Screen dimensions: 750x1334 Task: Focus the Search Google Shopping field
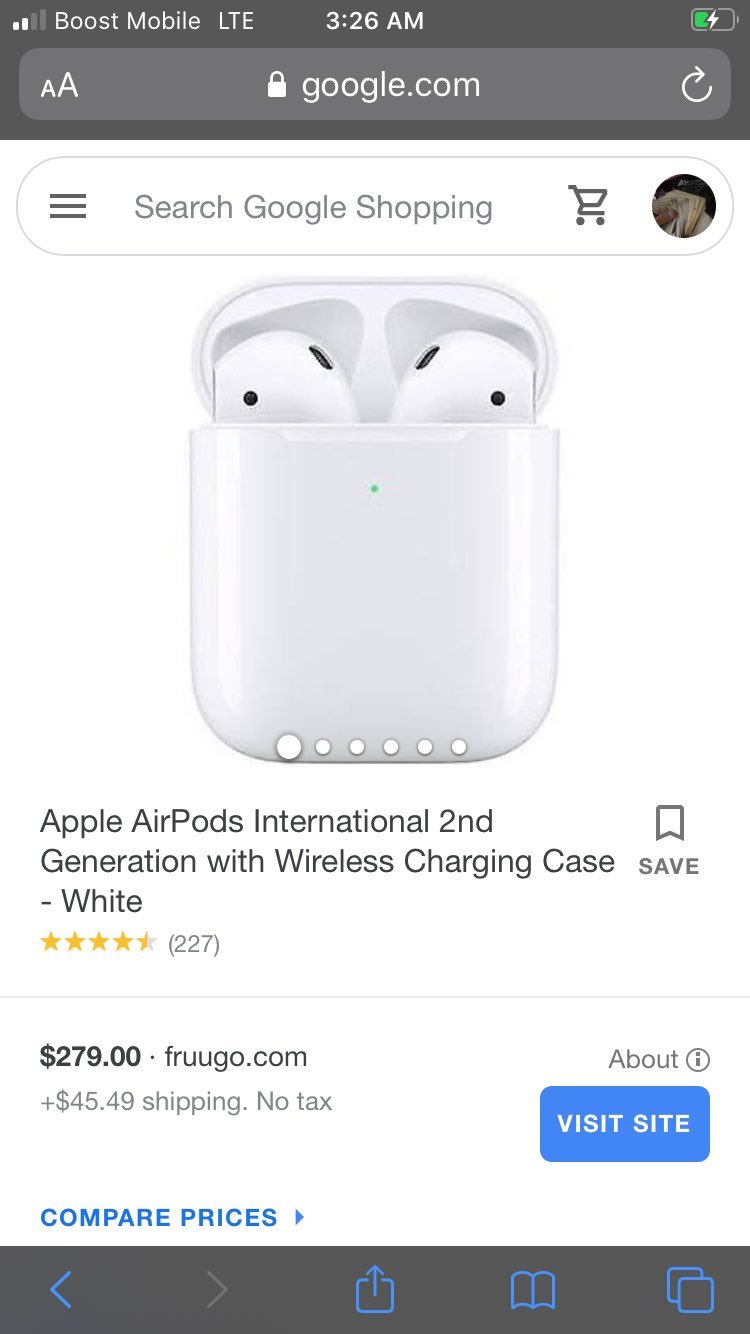coord(313,207)
